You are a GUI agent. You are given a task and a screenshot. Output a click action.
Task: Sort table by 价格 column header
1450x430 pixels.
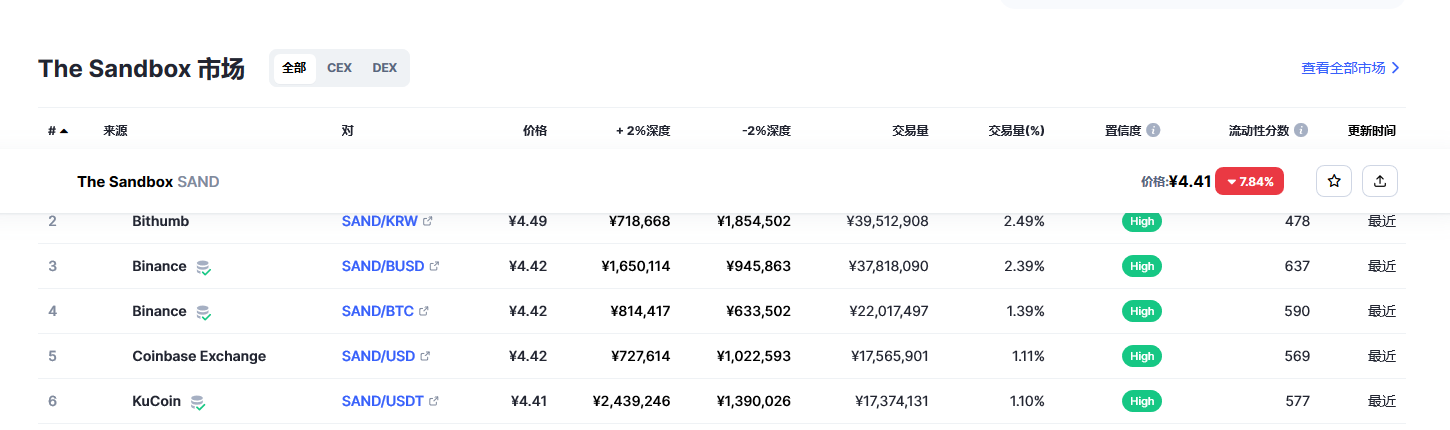point(535,130)
